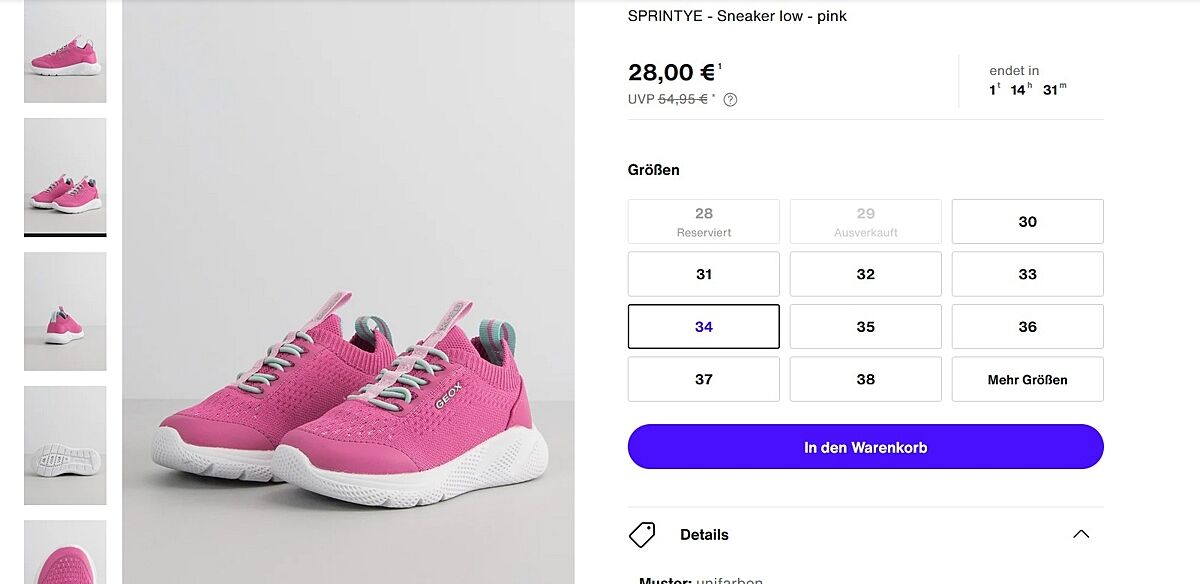View the bottom partially visible insole thumbnail

pyautogui.click(x=65, y=552)
